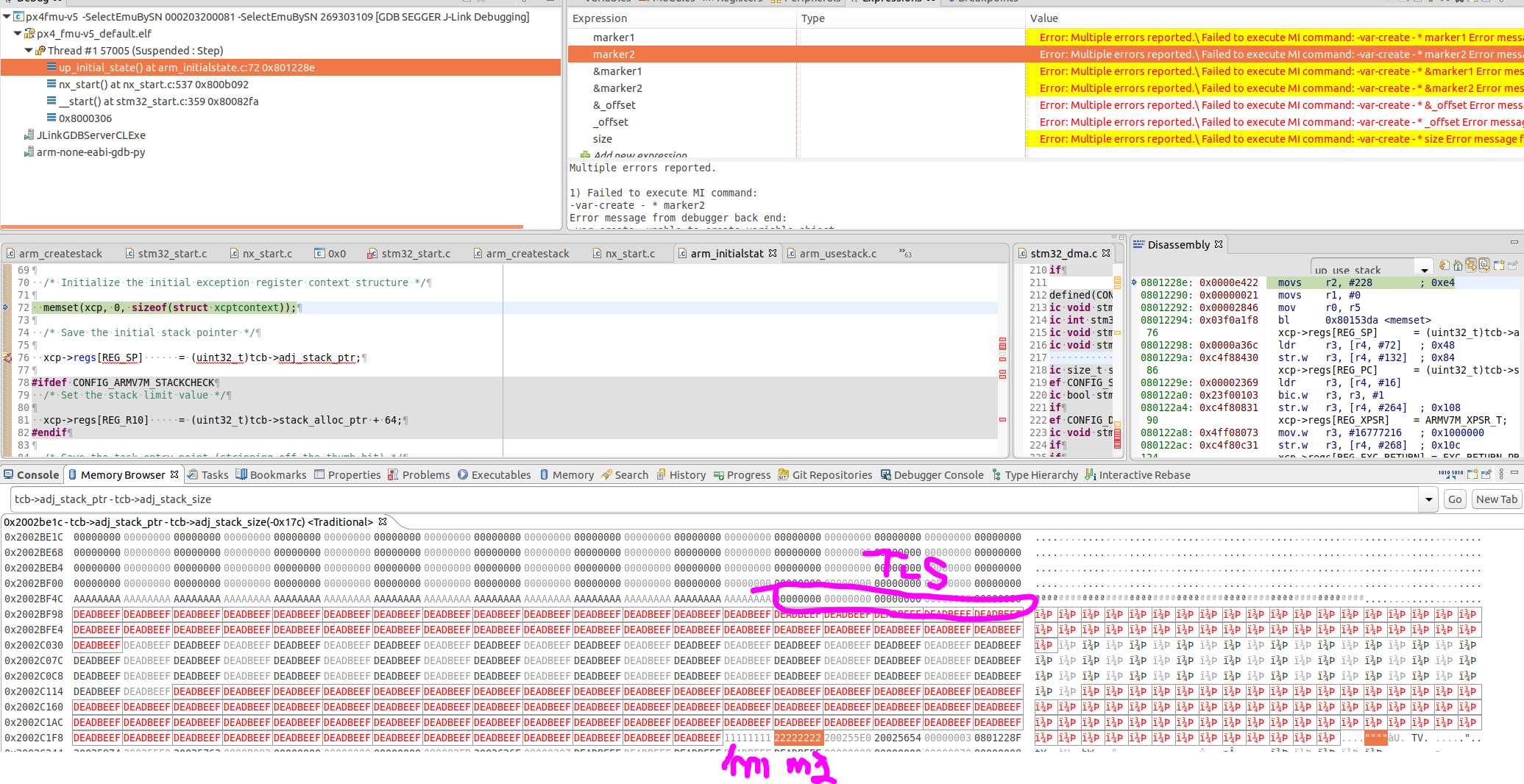Select 22222222 memory cell
The height and width of the screenshot is (784, 1524).
[798, 738]
